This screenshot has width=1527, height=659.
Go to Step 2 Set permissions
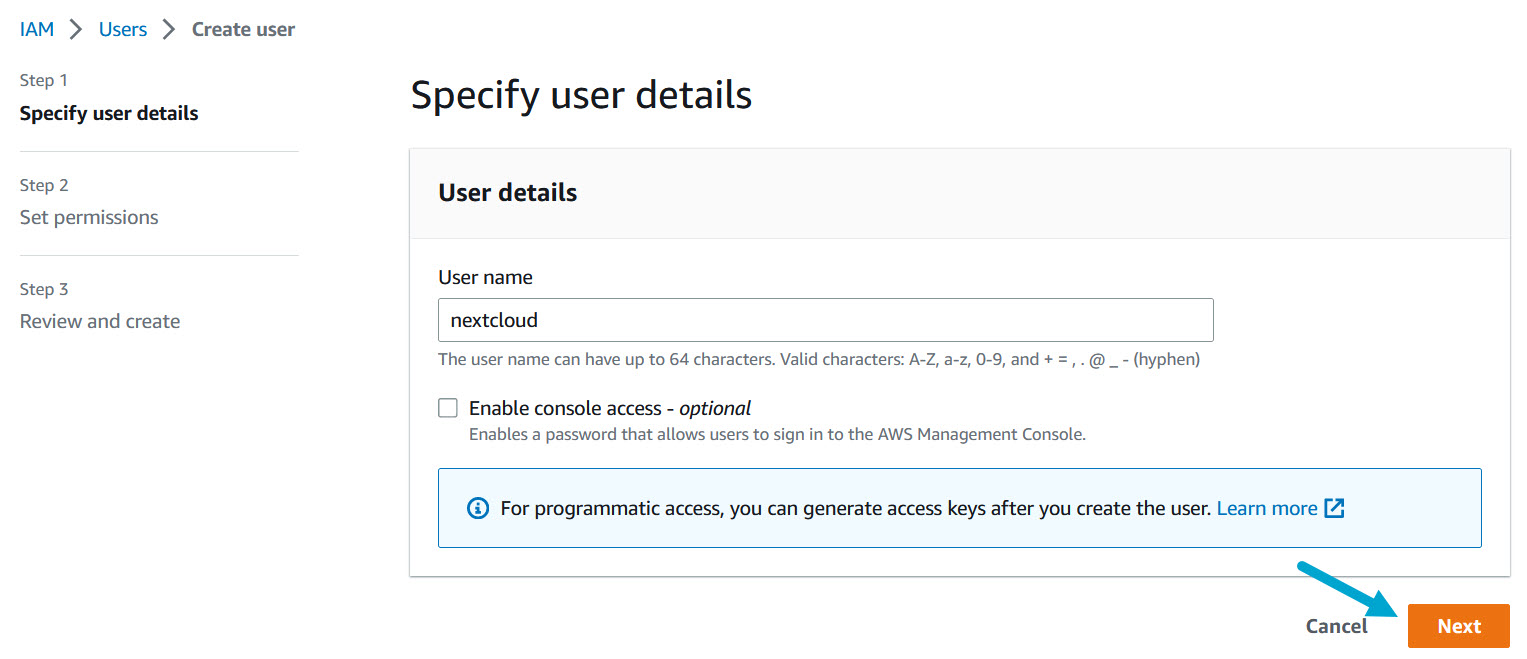click(89, 217)
